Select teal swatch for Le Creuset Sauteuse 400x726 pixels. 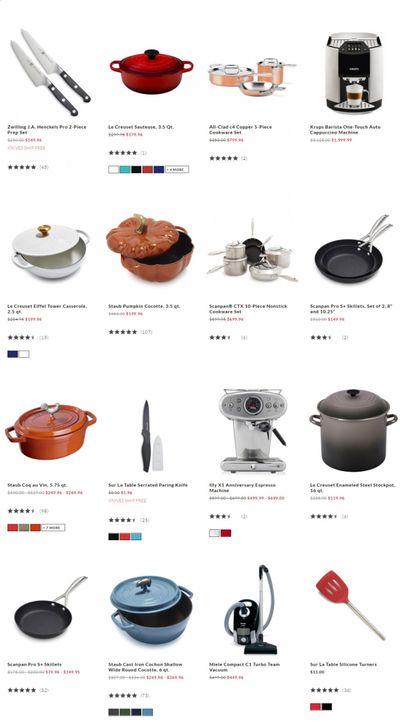click(x=125, y=169)
